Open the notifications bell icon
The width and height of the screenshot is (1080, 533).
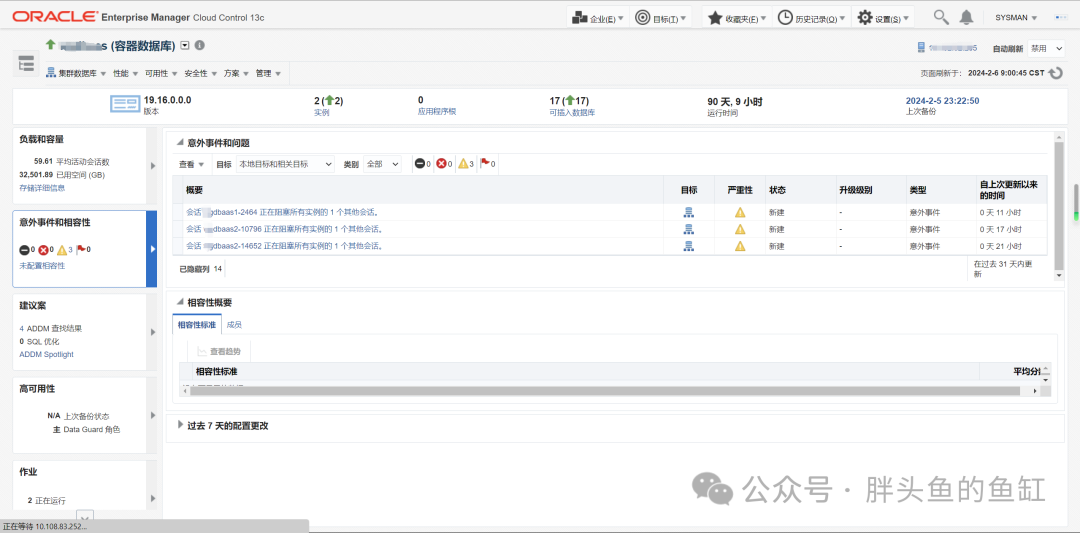tap(967, 17)
